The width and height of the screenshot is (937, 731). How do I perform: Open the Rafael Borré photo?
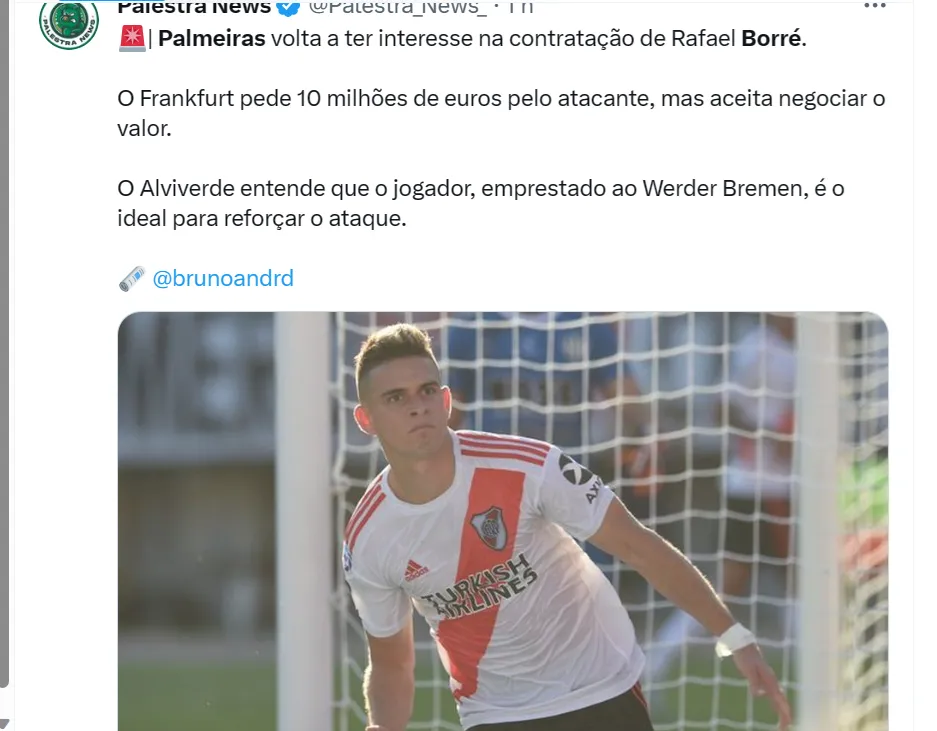click(x=503, y=521)
